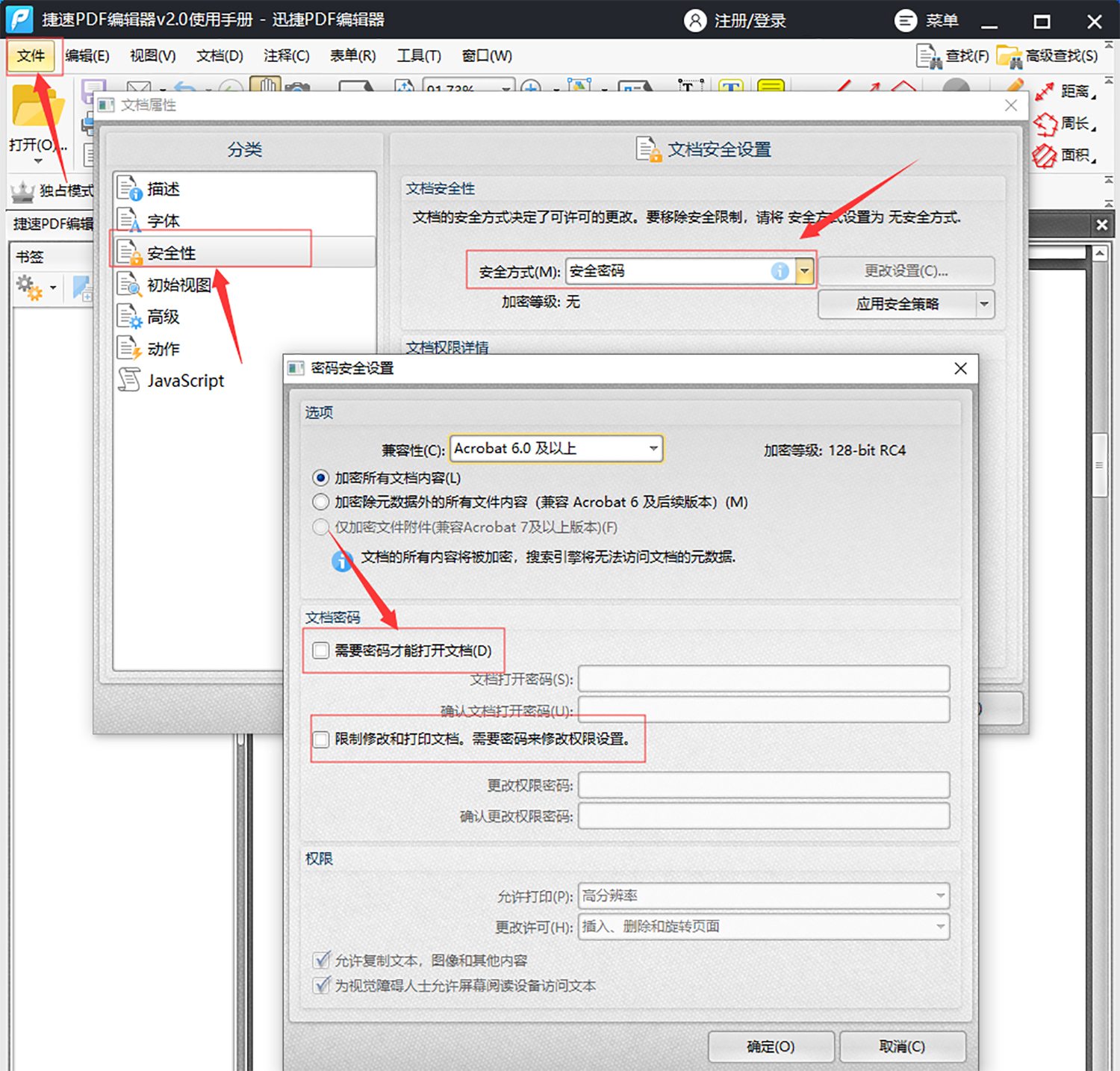This screenshot has height=1071, width=1120.
Task: Click the 更改设置(C)... button
Action: [x=906, y=271]
